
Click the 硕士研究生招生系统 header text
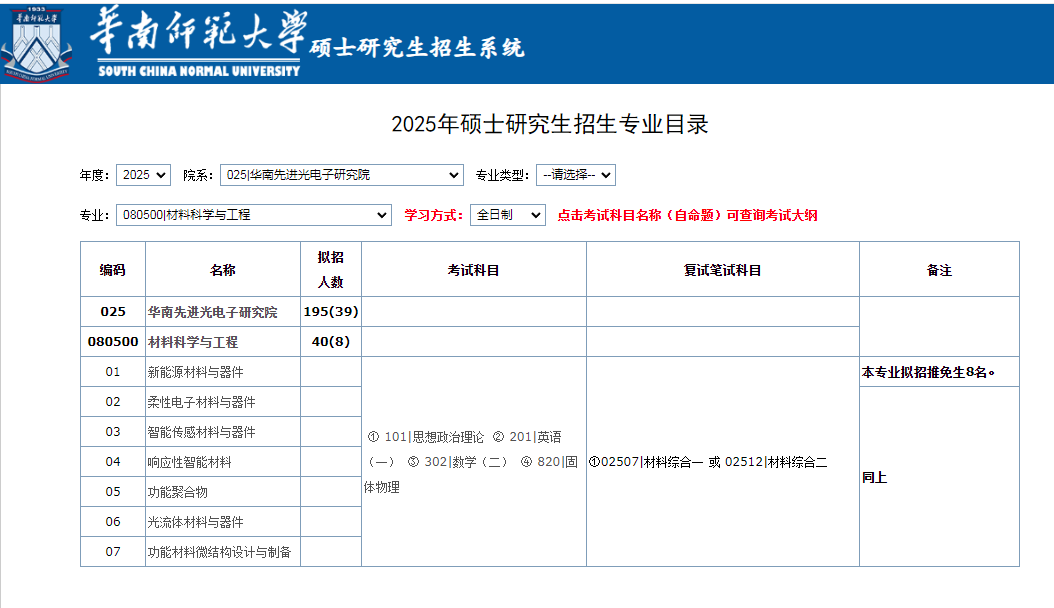click(417, 48)
